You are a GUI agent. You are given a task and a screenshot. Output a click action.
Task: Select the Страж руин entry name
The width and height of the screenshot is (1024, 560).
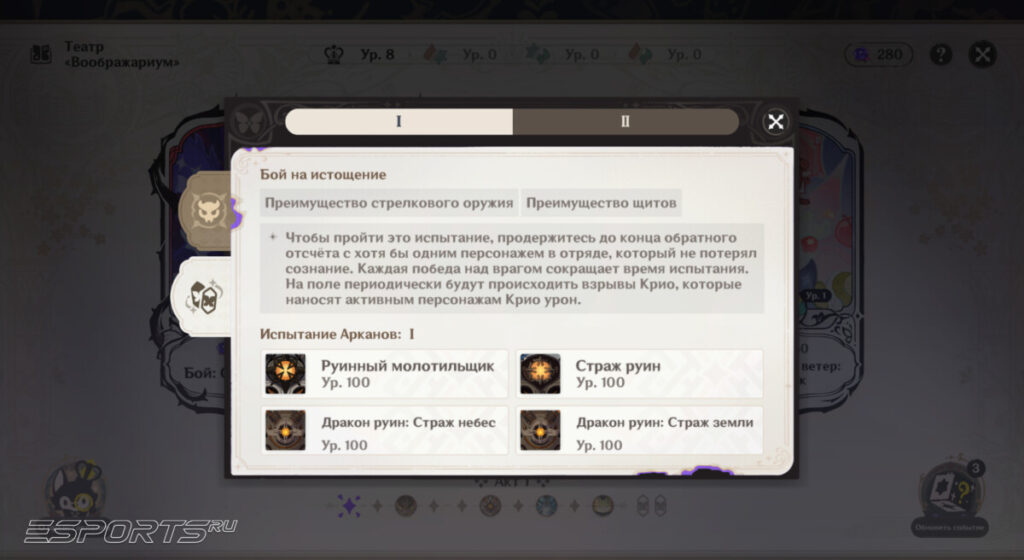pyautogui.click(x=618, y=366)
